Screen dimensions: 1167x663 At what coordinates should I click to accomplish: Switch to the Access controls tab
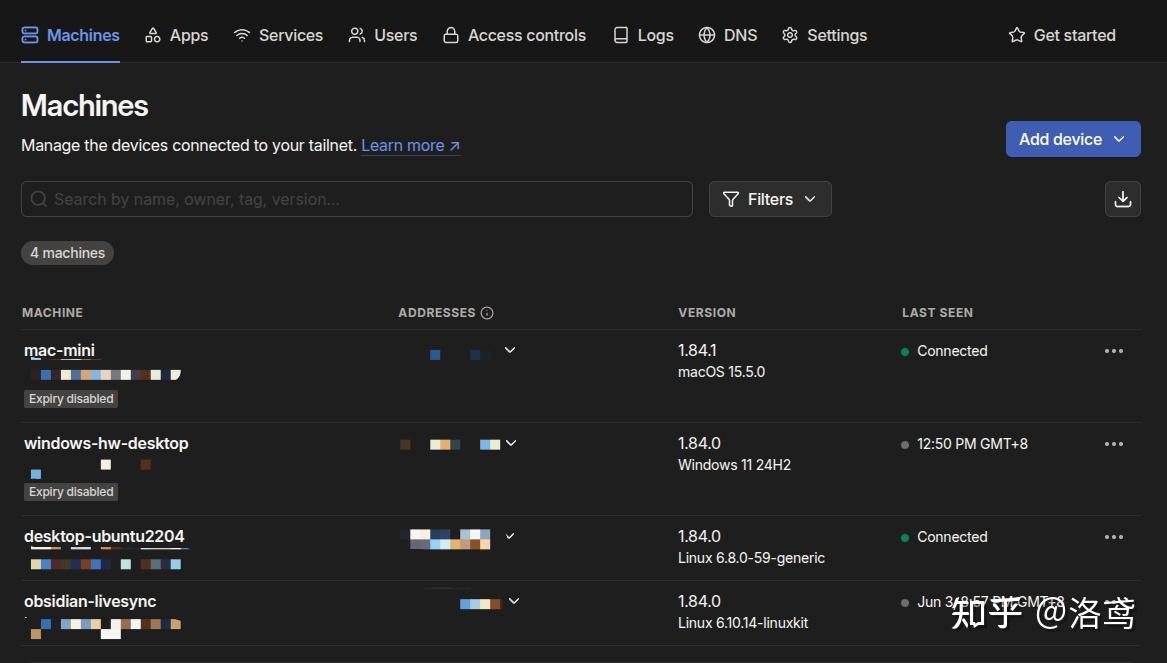pyautogui.click(x=514, y=34)
